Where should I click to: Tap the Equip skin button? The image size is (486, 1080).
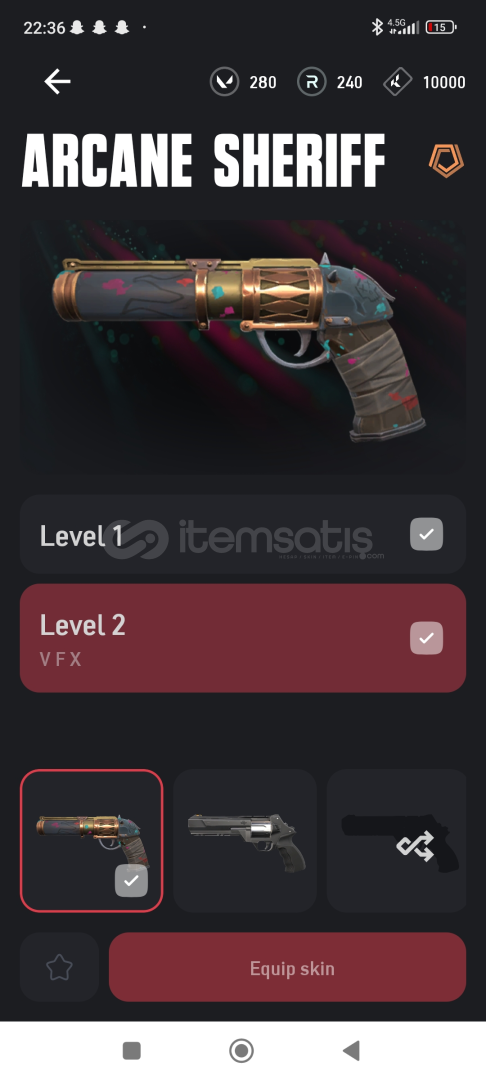click(x=288, y=967)
